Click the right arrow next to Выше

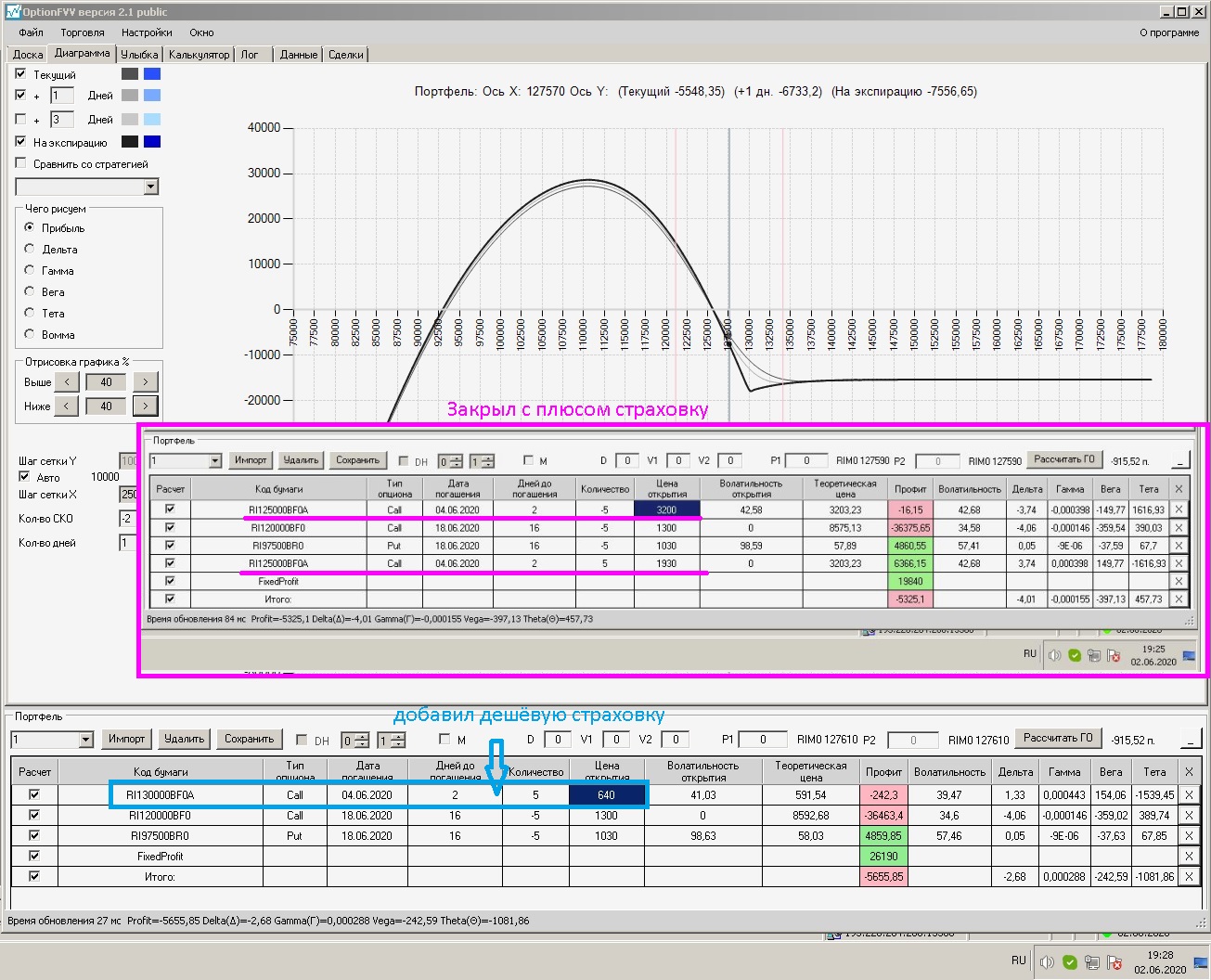[x=145, y=382]
